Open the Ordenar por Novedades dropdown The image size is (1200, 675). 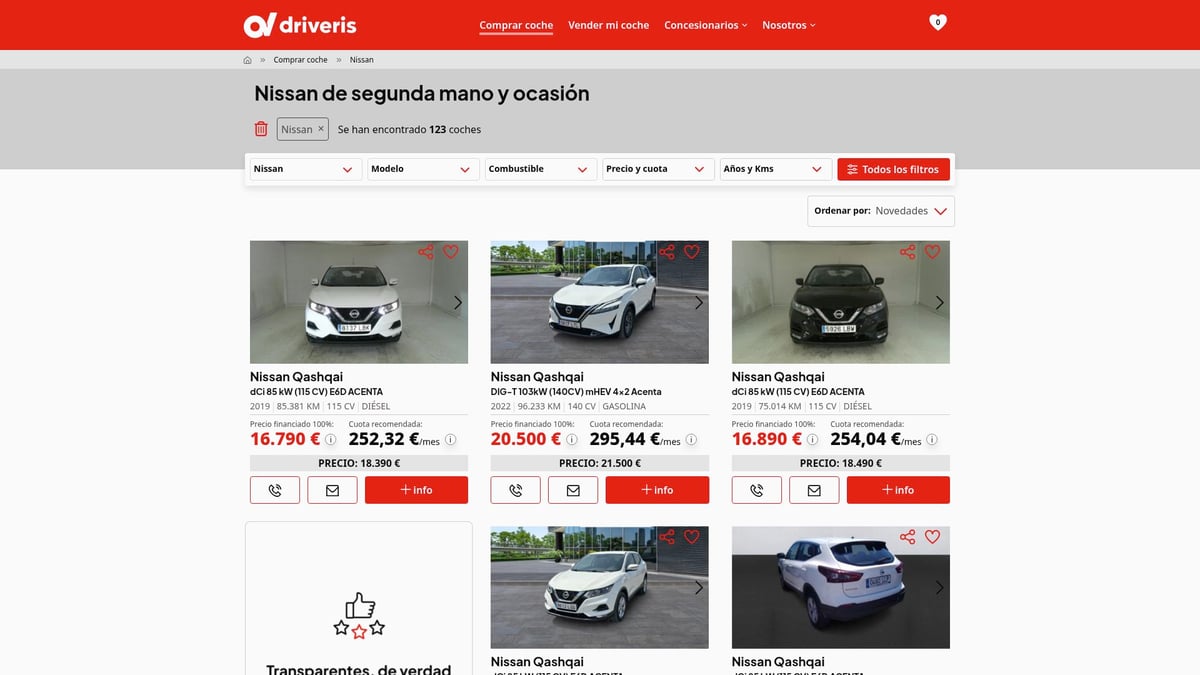(881, 211)
